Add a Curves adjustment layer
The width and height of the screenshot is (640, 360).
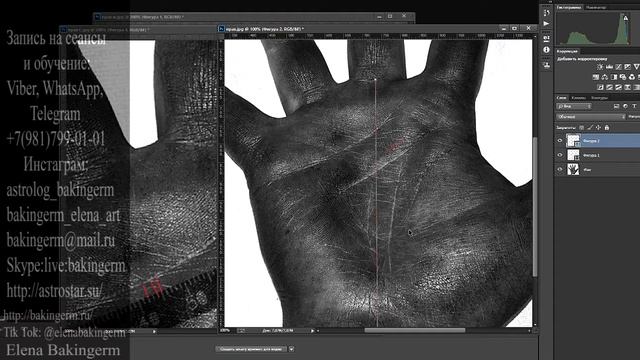tap(618, 67)
